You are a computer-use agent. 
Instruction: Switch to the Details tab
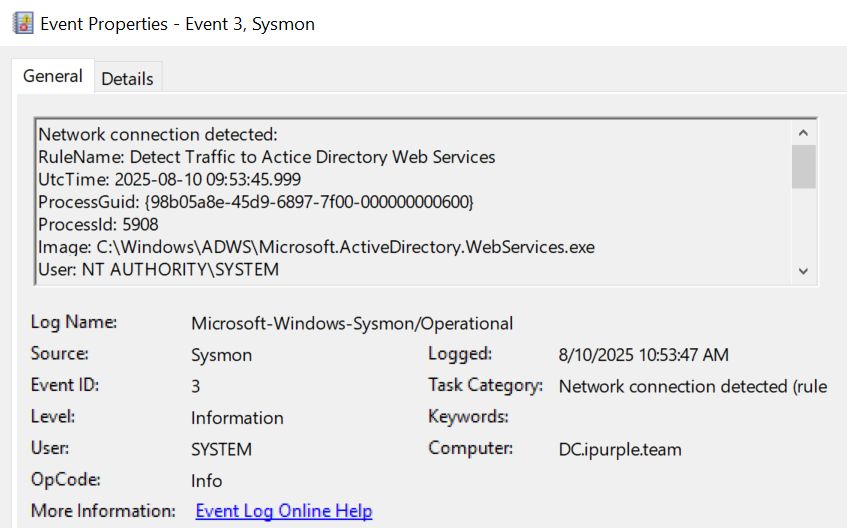127,78
